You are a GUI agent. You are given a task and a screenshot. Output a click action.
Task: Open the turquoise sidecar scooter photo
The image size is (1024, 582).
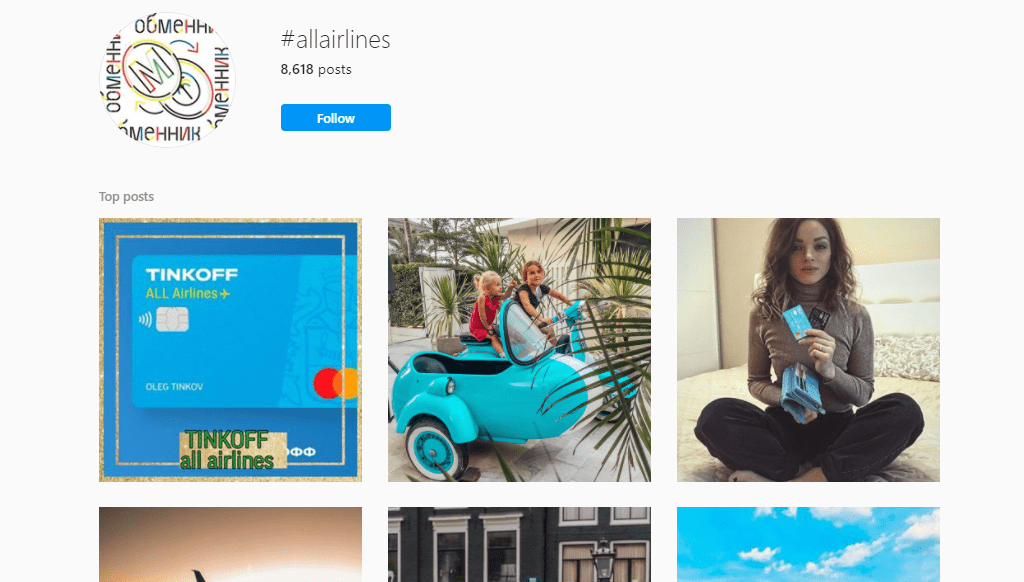pyautogui.click(x=519, y=350)
